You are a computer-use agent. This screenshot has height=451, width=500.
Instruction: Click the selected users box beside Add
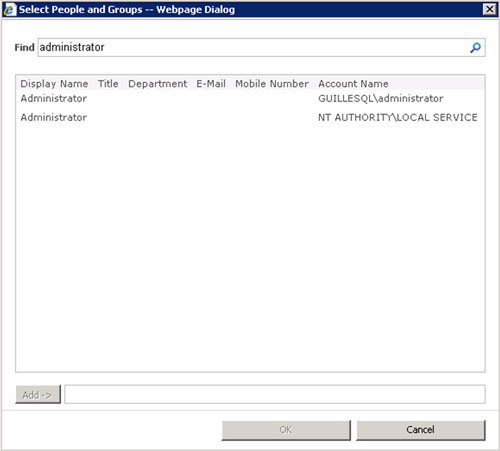click(x=275, y=394)
